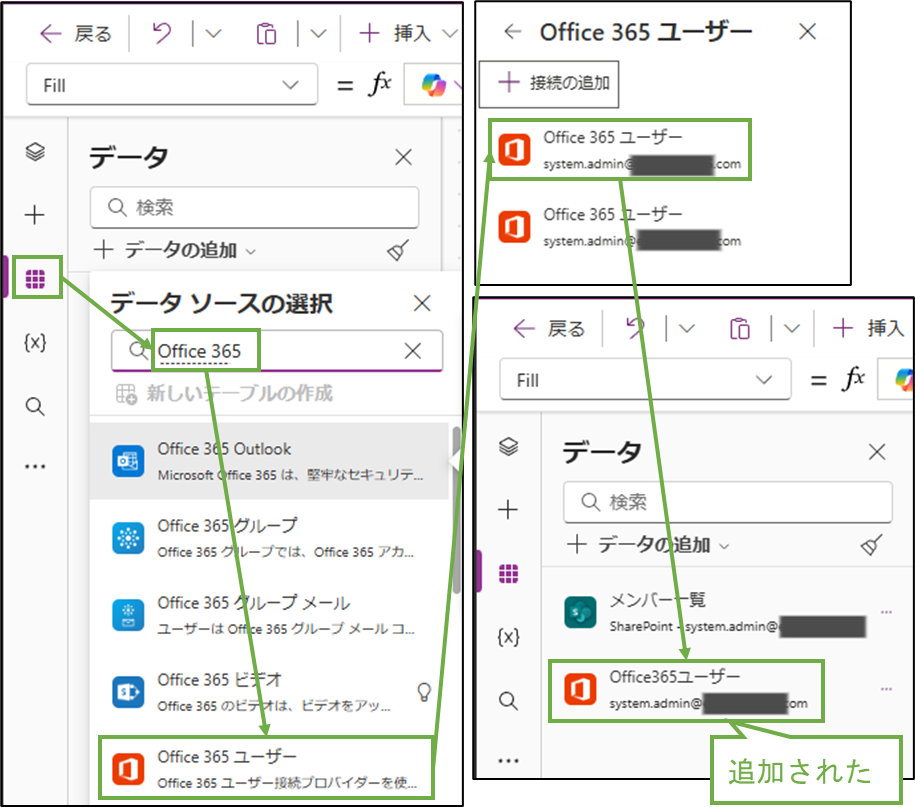Close the Office 365 ユーザー connection pane

tap(808, 32)
